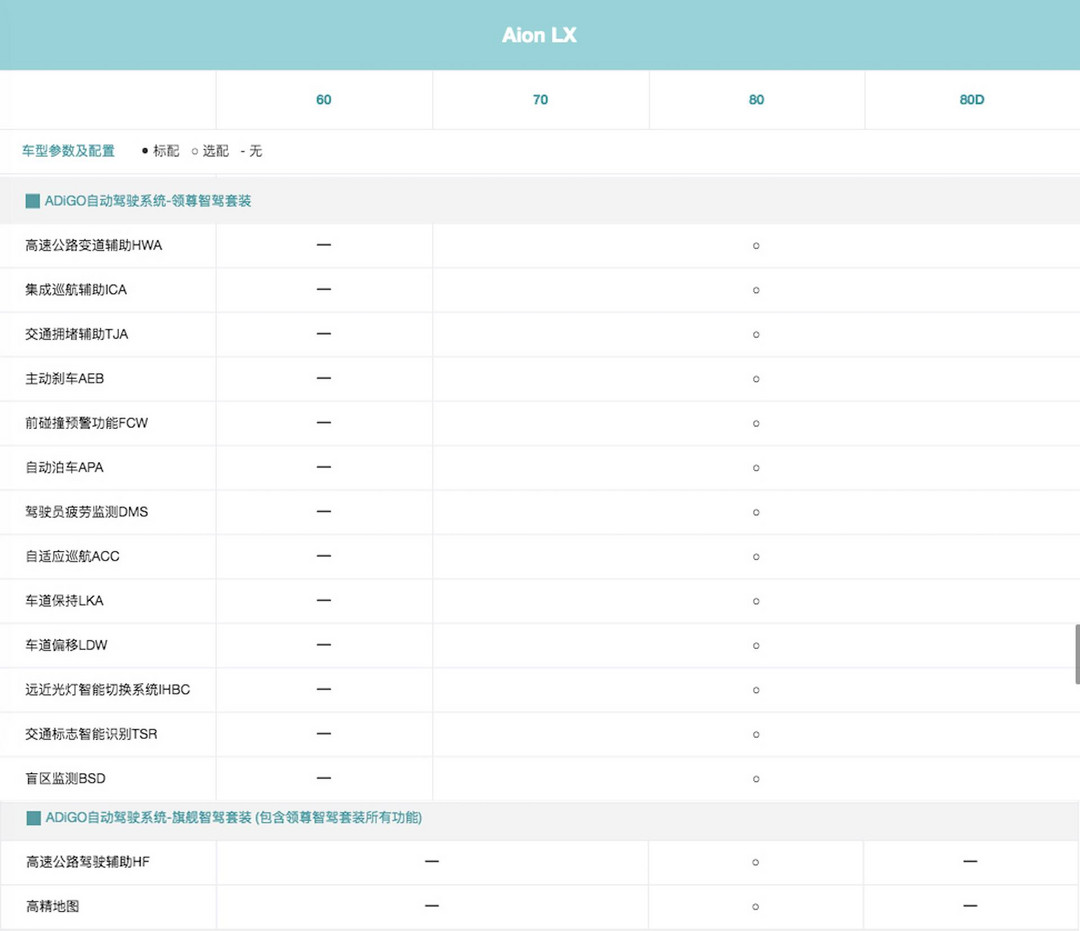Click the optional circle in the IHBC row

click(x=756, y=690)
